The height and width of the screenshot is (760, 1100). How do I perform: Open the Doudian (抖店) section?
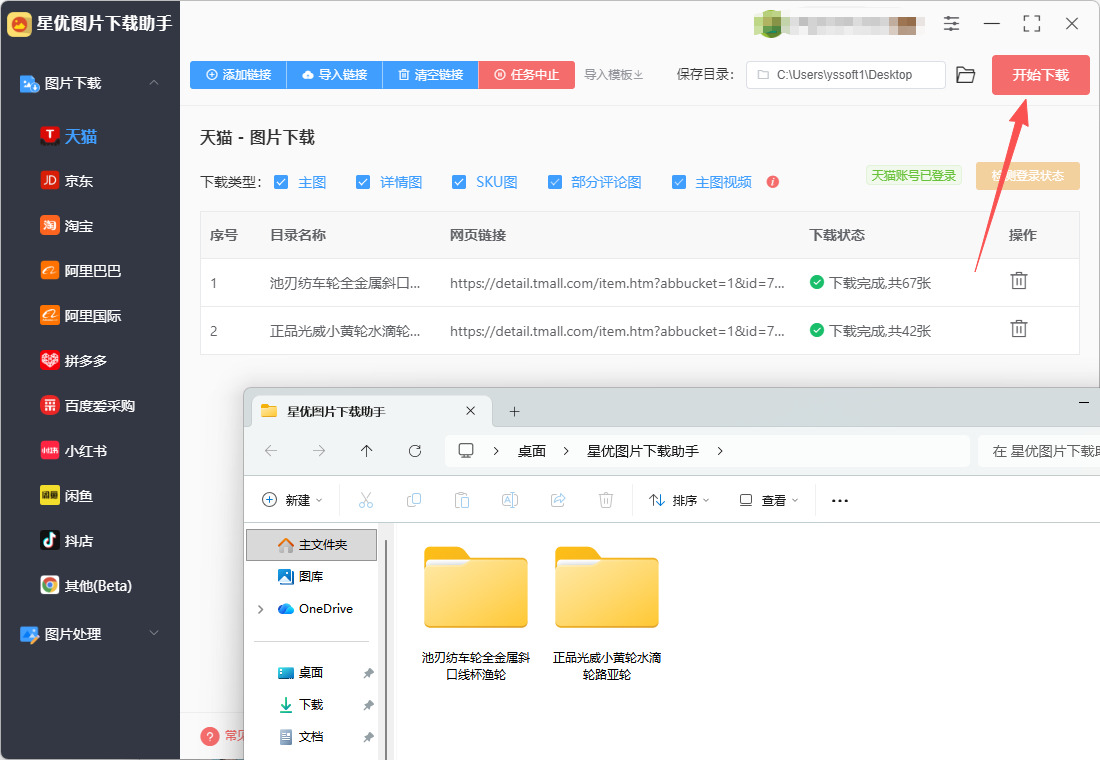tap(67, 540)
